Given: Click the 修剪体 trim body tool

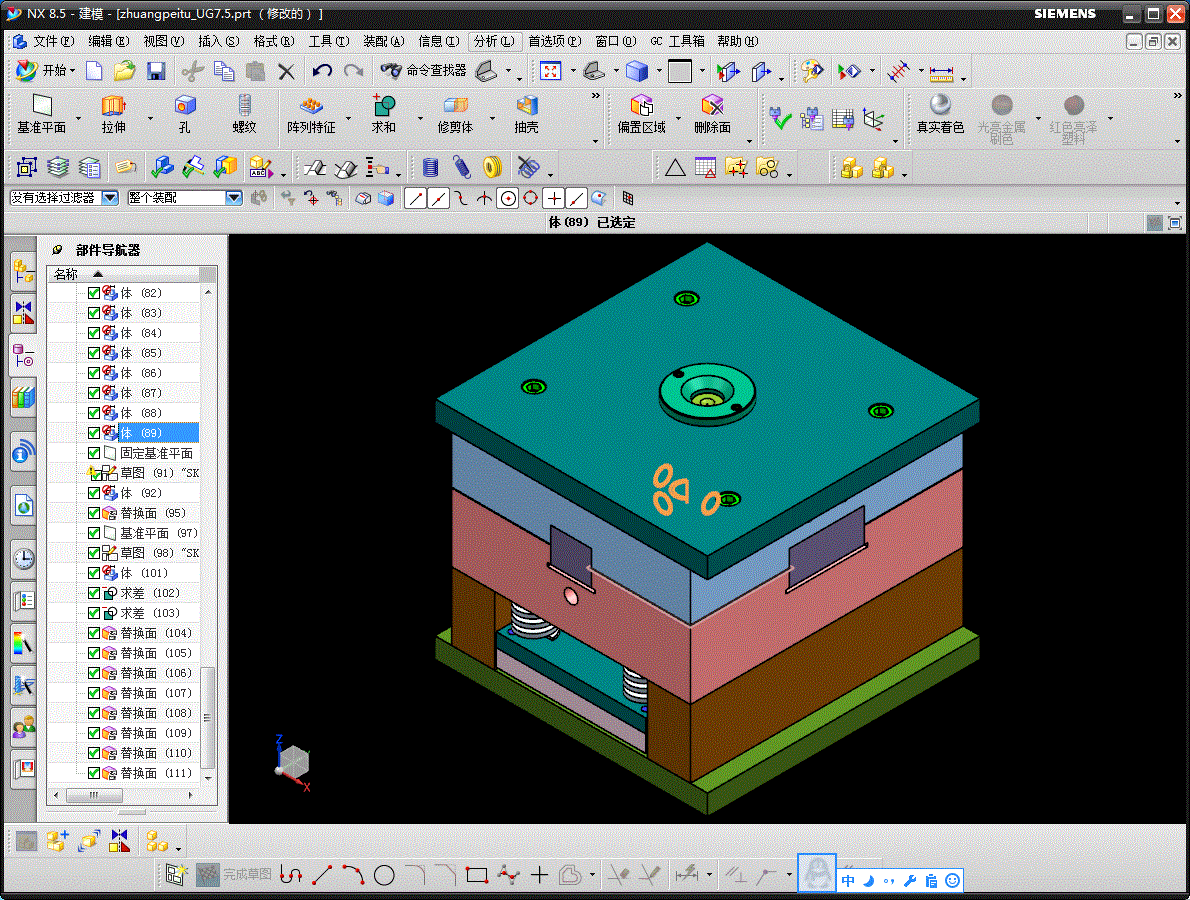Looking at the screenshot, I should coord(455,114).
